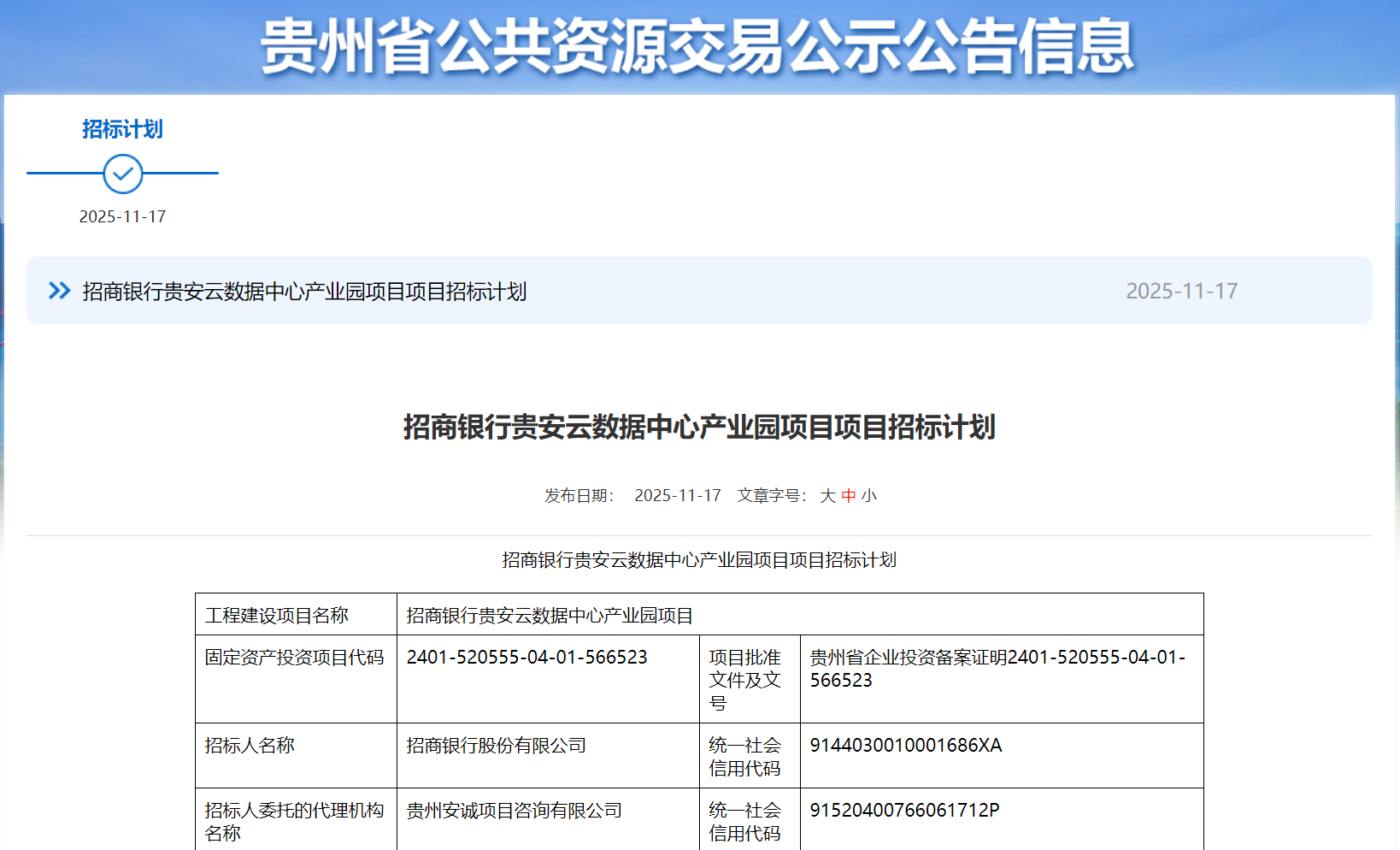Viewport: 1400px width, 850px height.
Task: Set article font size to 大
Action: 827,496
